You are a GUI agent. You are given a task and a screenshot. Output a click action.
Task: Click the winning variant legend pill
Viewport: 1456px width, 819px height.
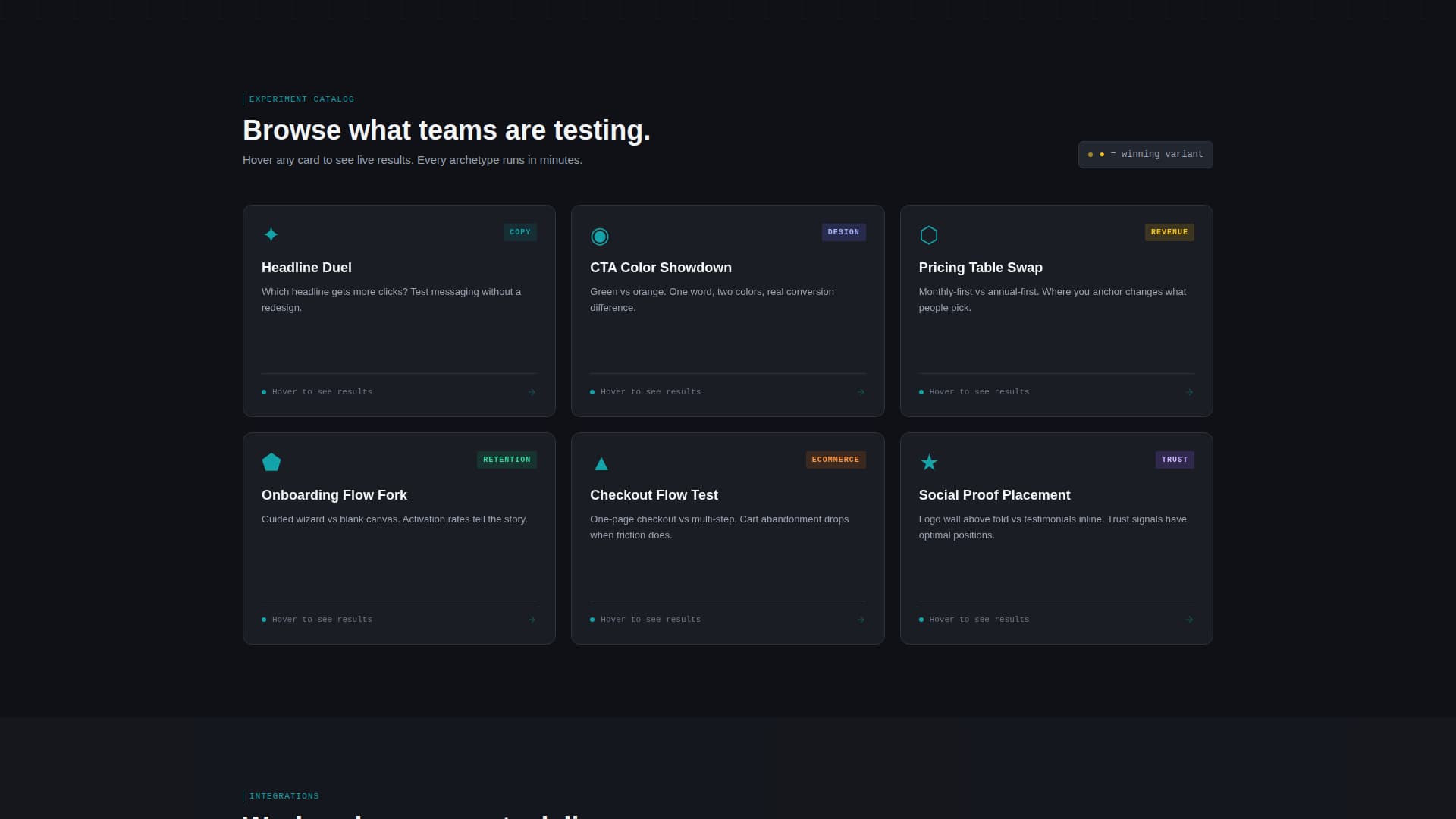pos(1145,155)
